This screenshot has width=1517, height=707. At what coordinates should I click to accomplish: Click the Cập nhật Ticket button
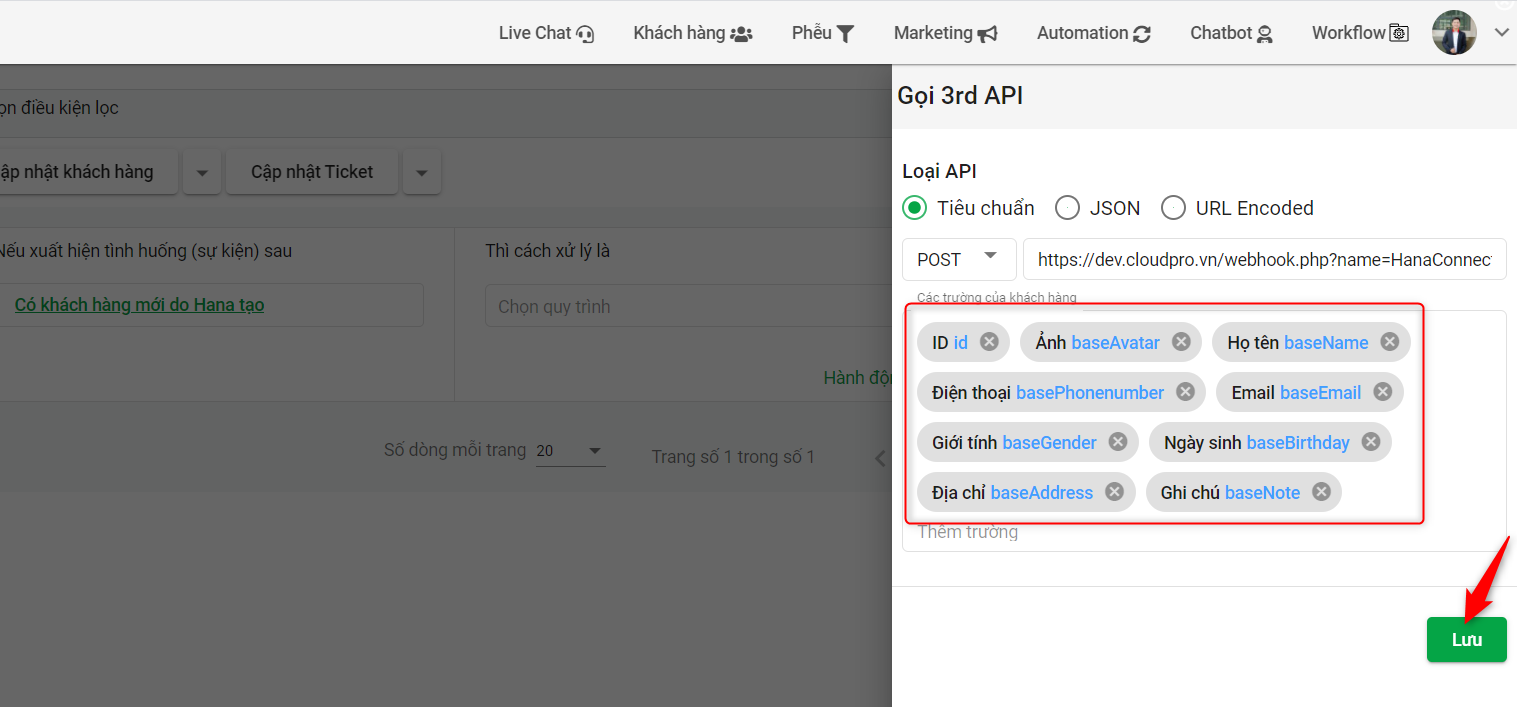(x=312, y=172)
